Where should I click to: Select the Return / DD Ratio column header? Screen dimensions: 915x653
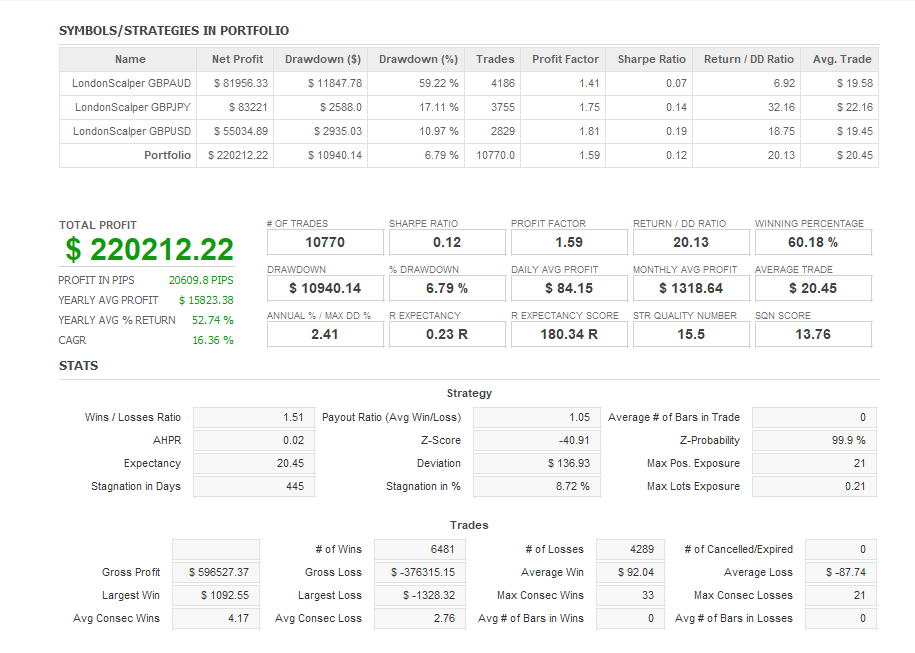(x=748, y=59)
